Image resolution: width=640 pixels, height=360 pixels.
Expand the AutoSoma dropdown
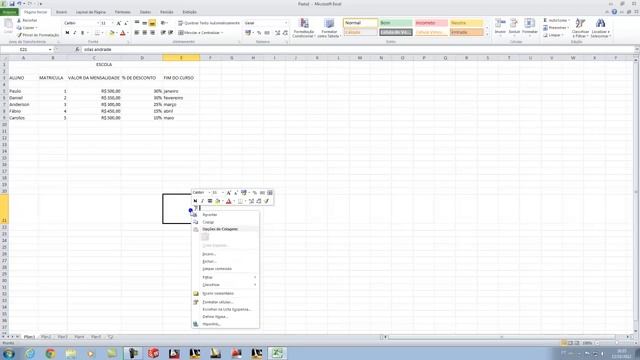(569, 20)
